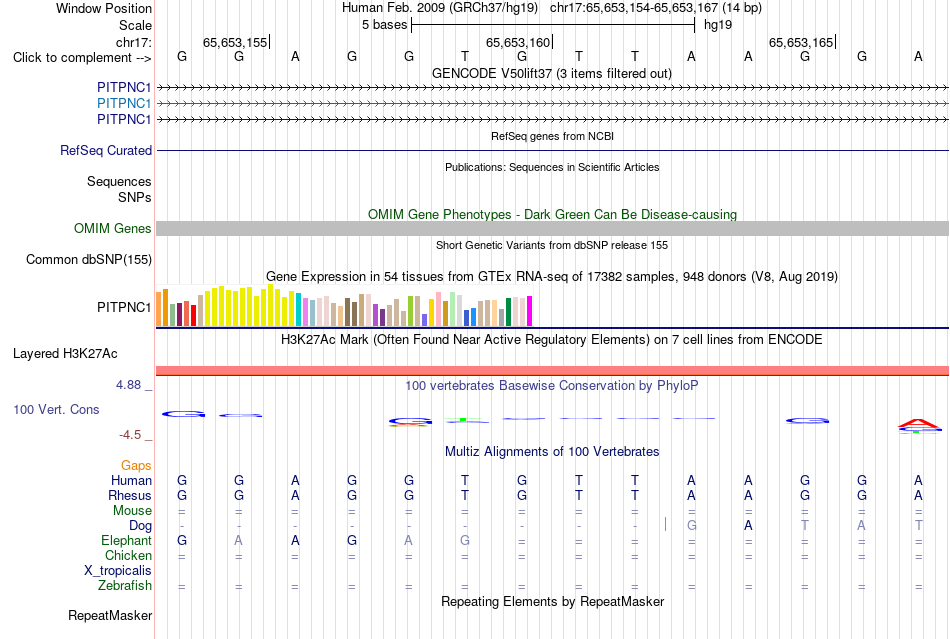Open the 'OMIM Genes' track label
Image resolution: width=950 pixels, height=639 pixels.
[x=113, y=228]
